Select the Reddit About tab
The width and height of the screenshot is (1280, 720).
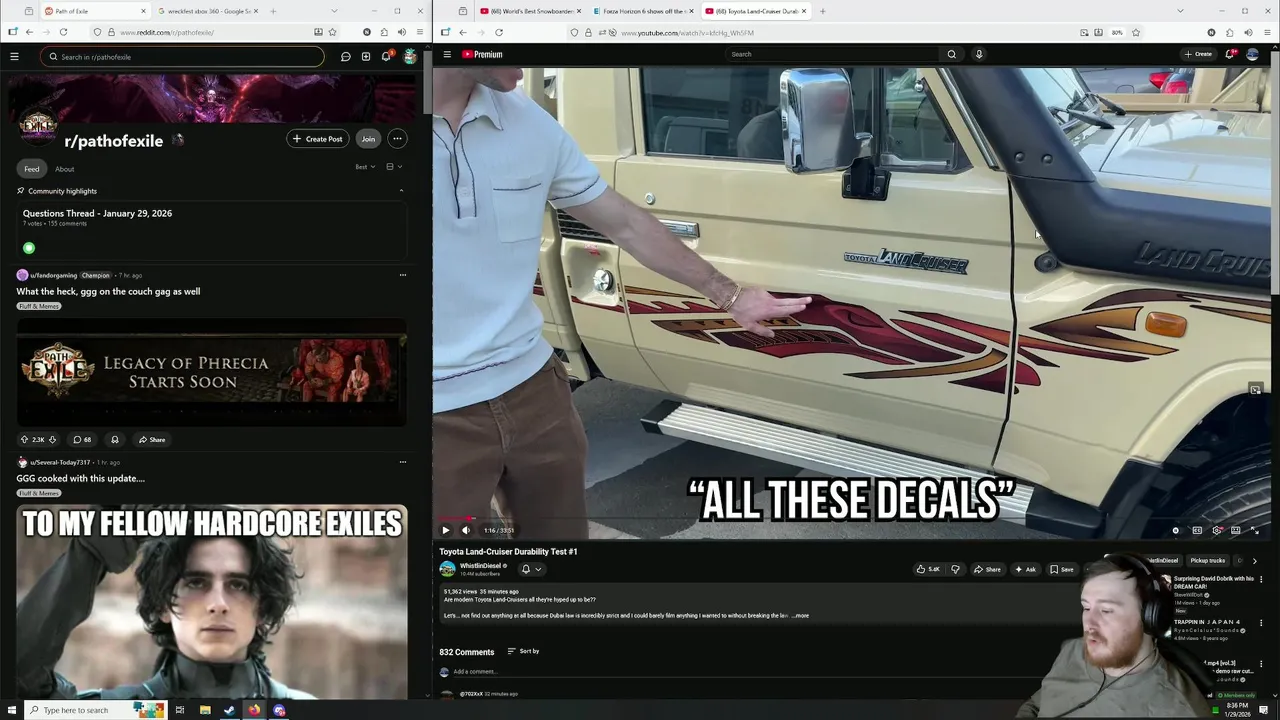point(64,169)
